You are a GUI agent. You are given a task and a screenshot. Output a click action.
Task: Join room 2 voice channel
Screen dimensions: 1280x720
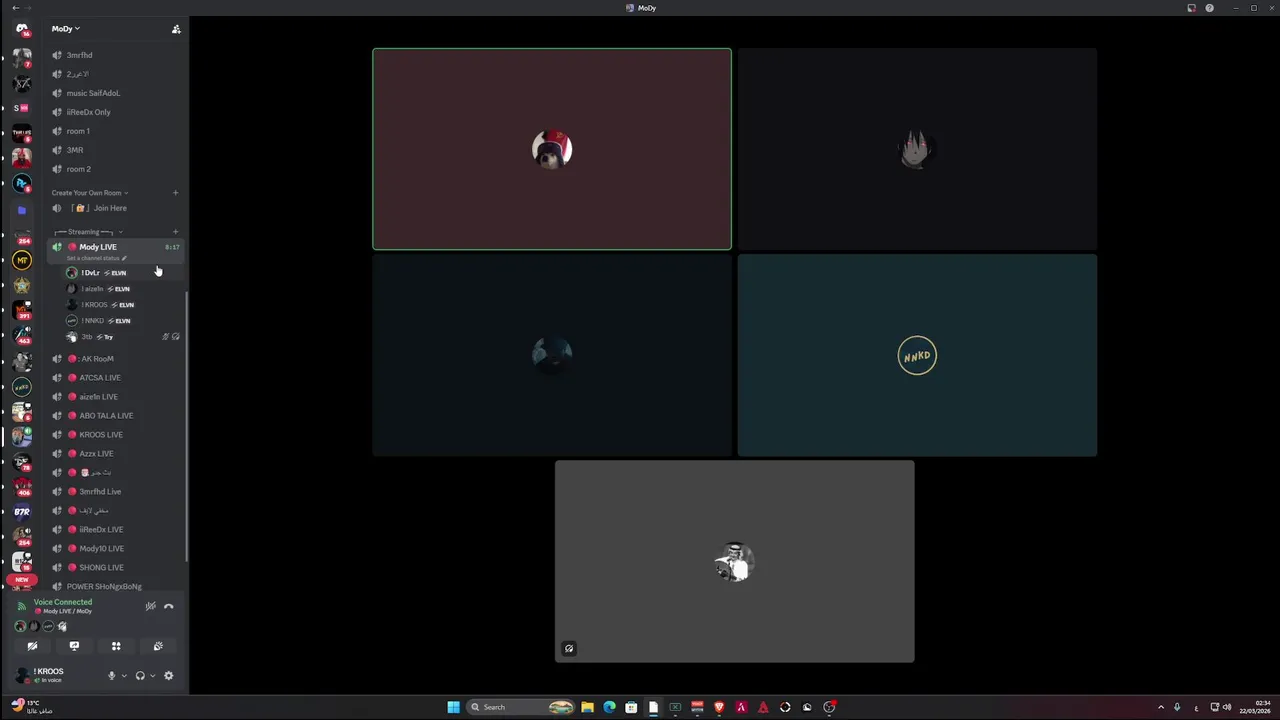click(116, 169)
